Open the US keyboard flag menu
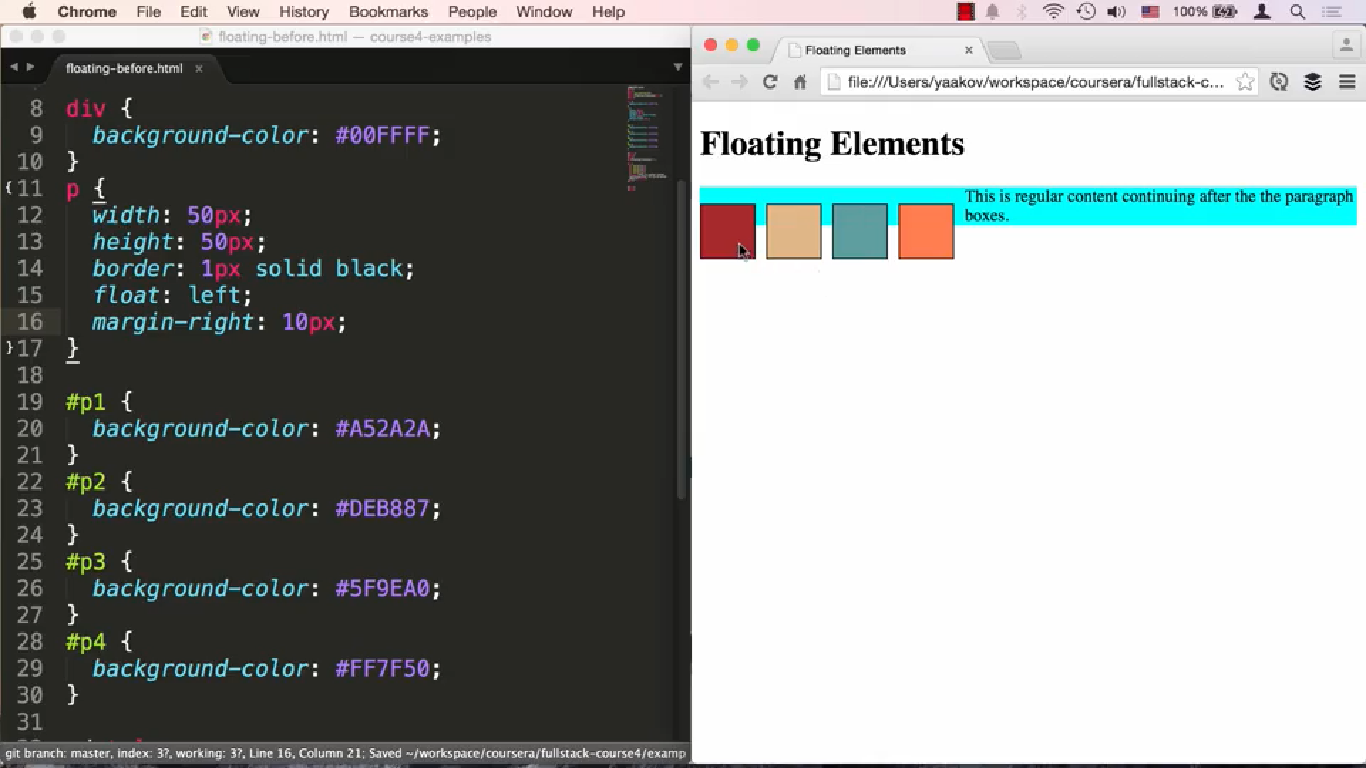This screenshot has height=768, width=1366. [x=1151, y=12]
